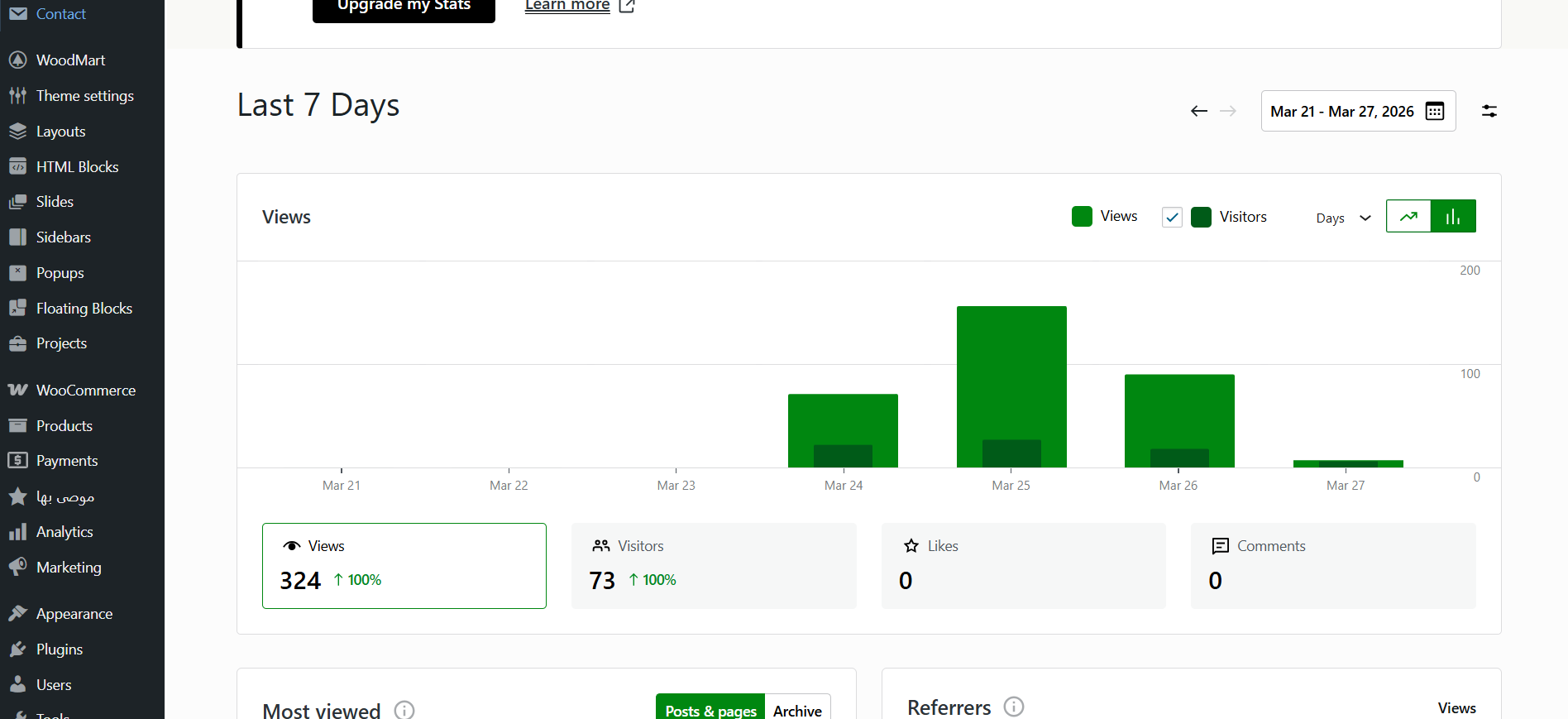
Task: Click the WooCommerce sidebar icon
Action: point(17,390)
